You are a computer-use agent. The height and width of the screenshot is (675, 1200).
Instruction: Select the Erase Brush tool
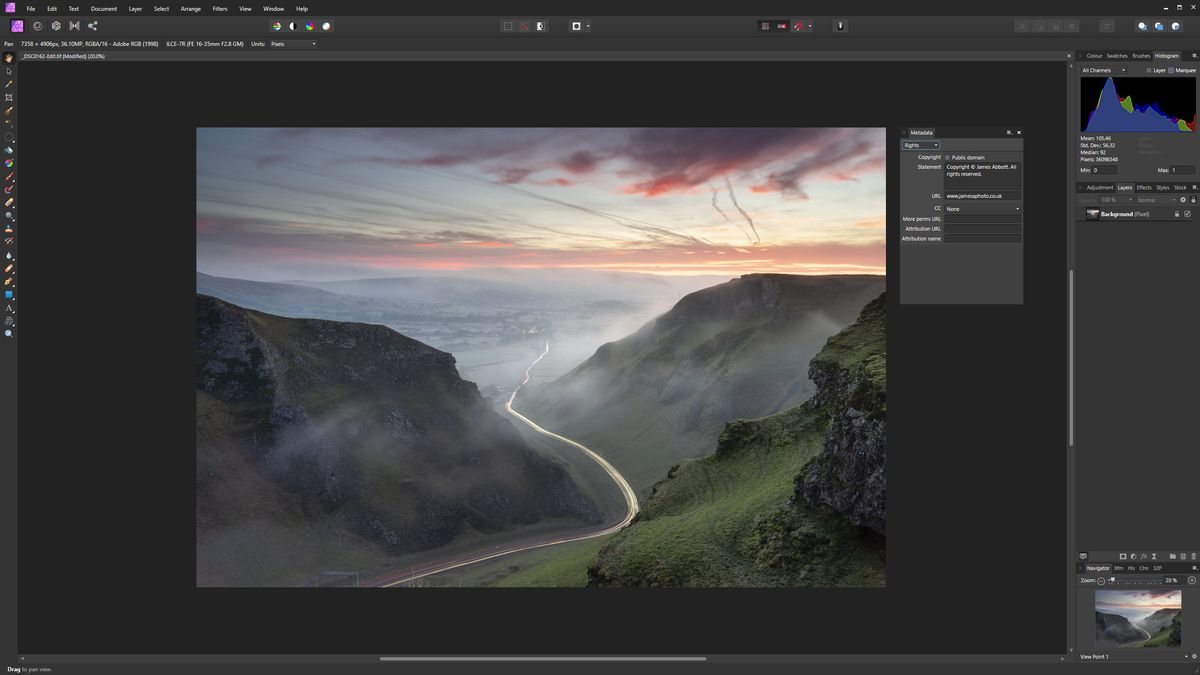tap(9, 202)
